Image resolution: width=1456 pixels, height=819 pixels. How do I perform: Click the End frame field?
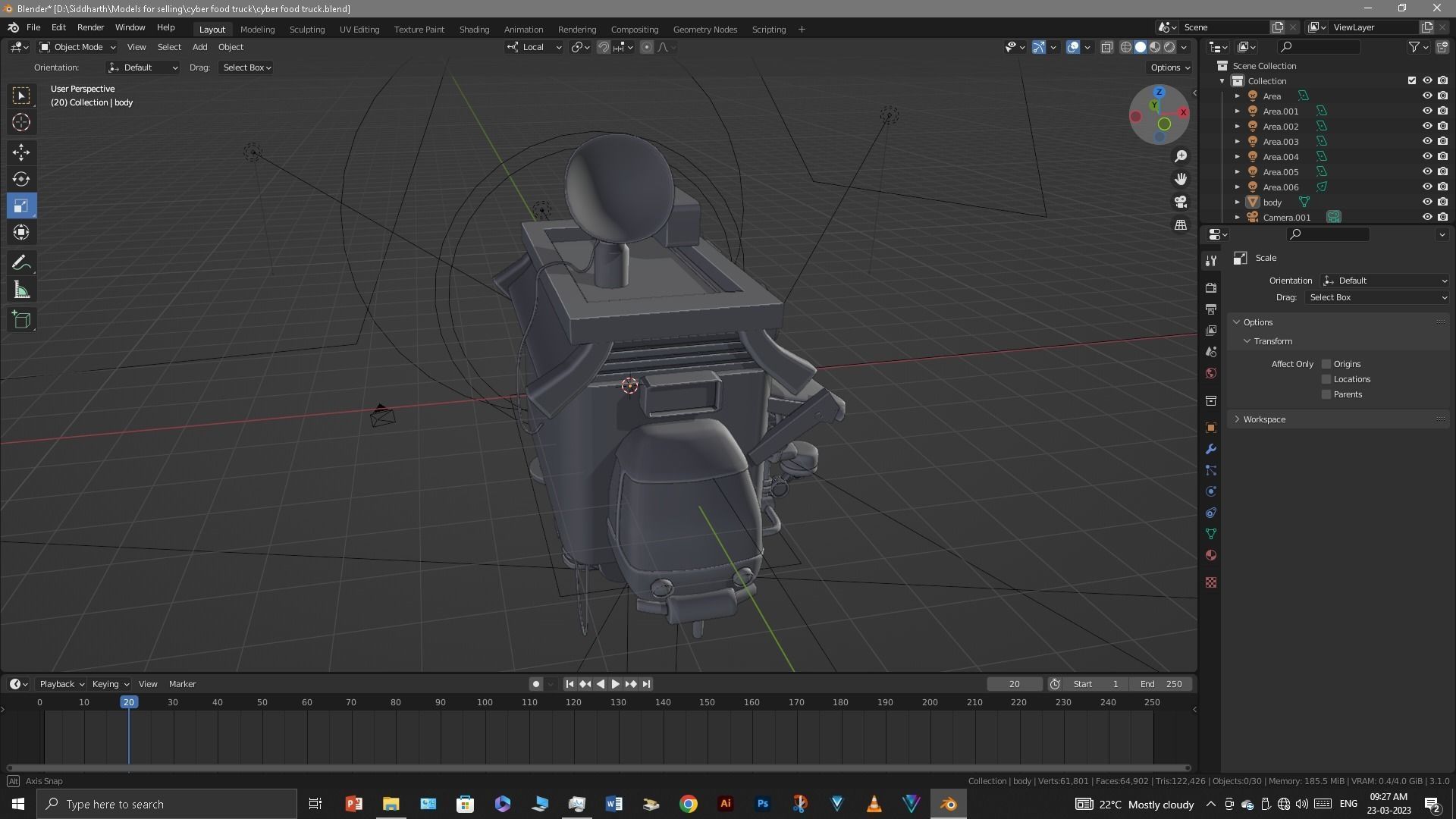click(1160, 684)
